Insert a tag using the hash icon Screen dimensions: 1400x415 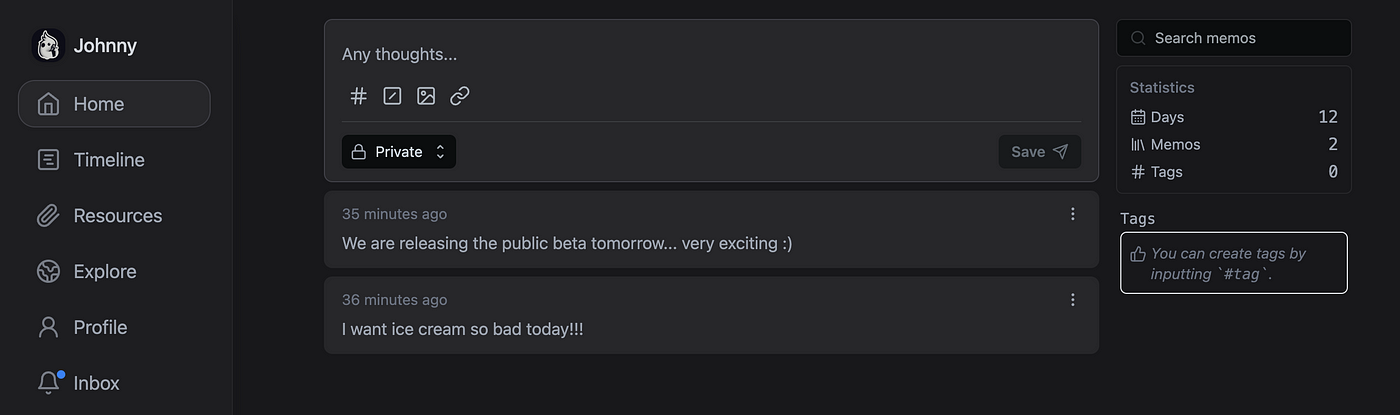pyautogui.click(x=359, y=96)
